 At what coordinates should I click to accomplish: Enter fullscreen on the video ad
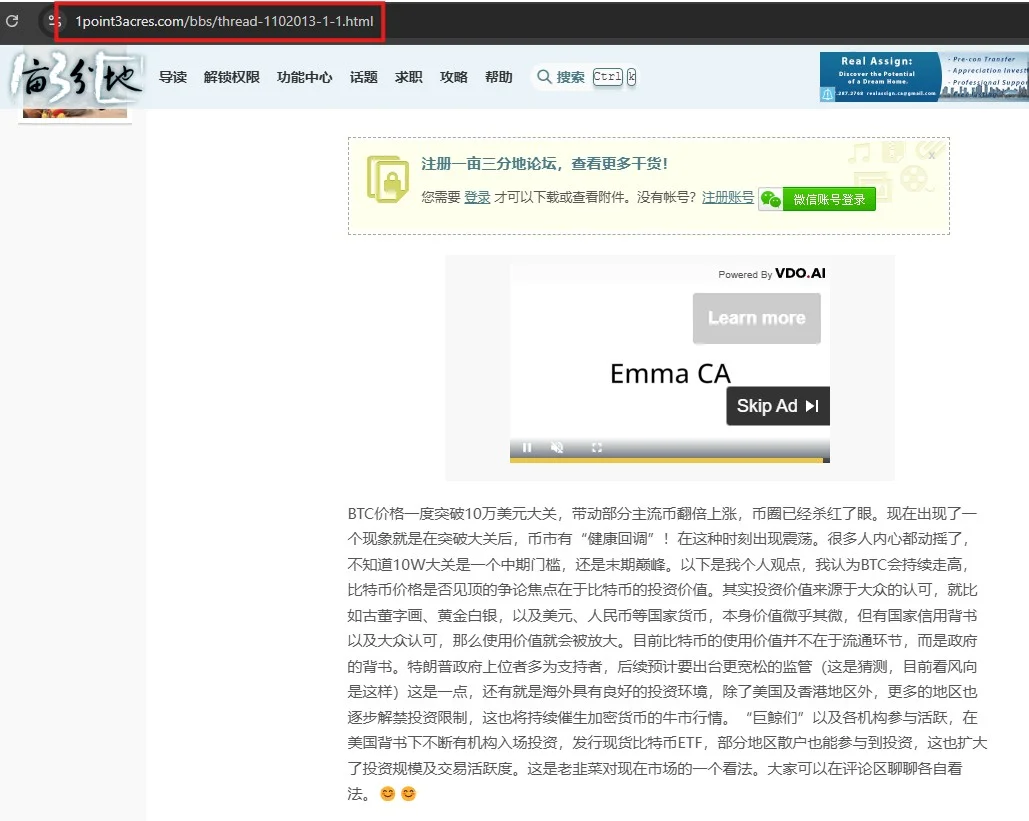click(x=597, y=447)
